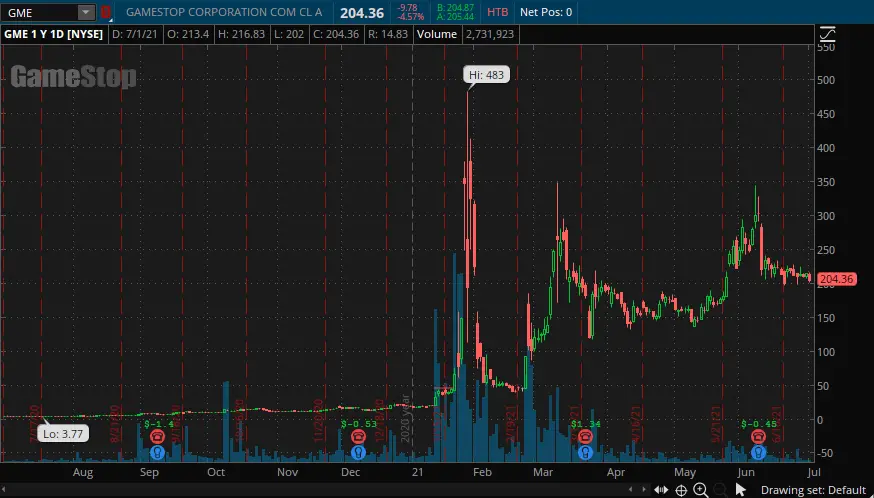This screenshot has height=498, width=874.
Task: Click the December earnings lightbulb icon
Action: point(358,452)
